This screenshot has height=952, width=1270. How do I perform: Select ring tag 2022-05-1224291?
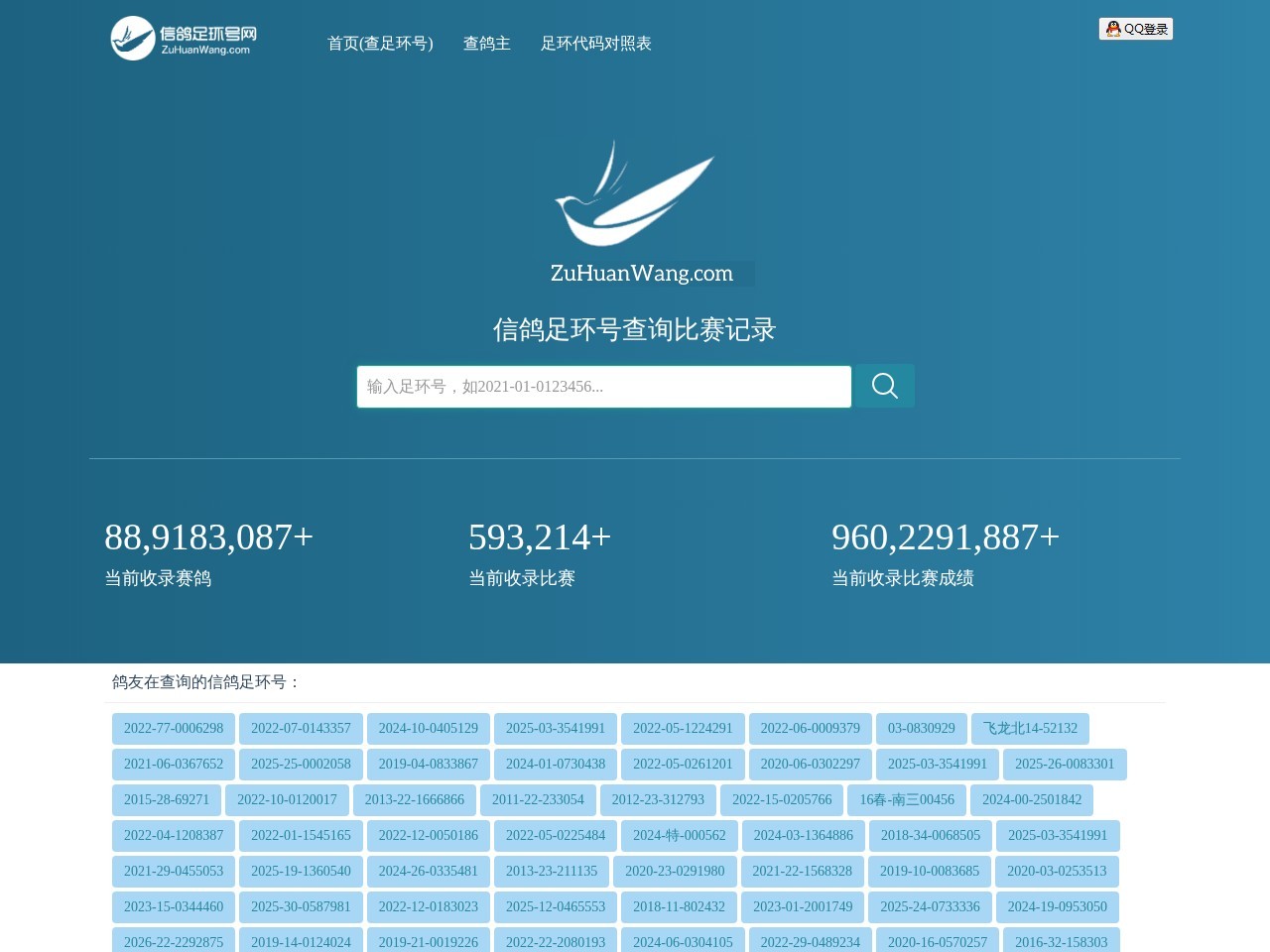[x=683, y=729]
